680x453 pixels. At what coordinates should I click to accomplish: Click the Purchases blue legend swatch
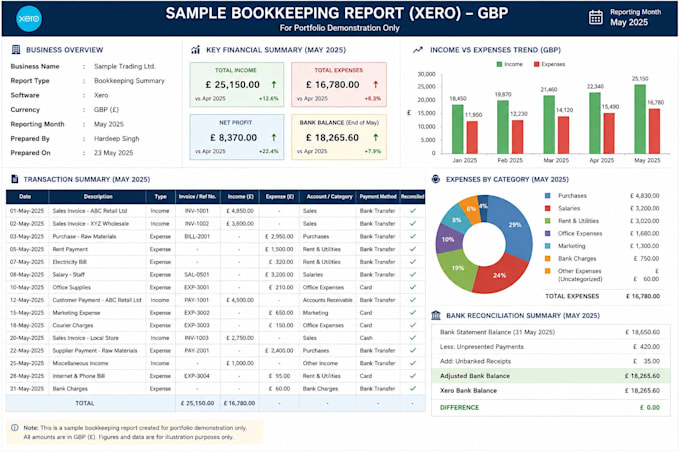click(x=548, y=196)
